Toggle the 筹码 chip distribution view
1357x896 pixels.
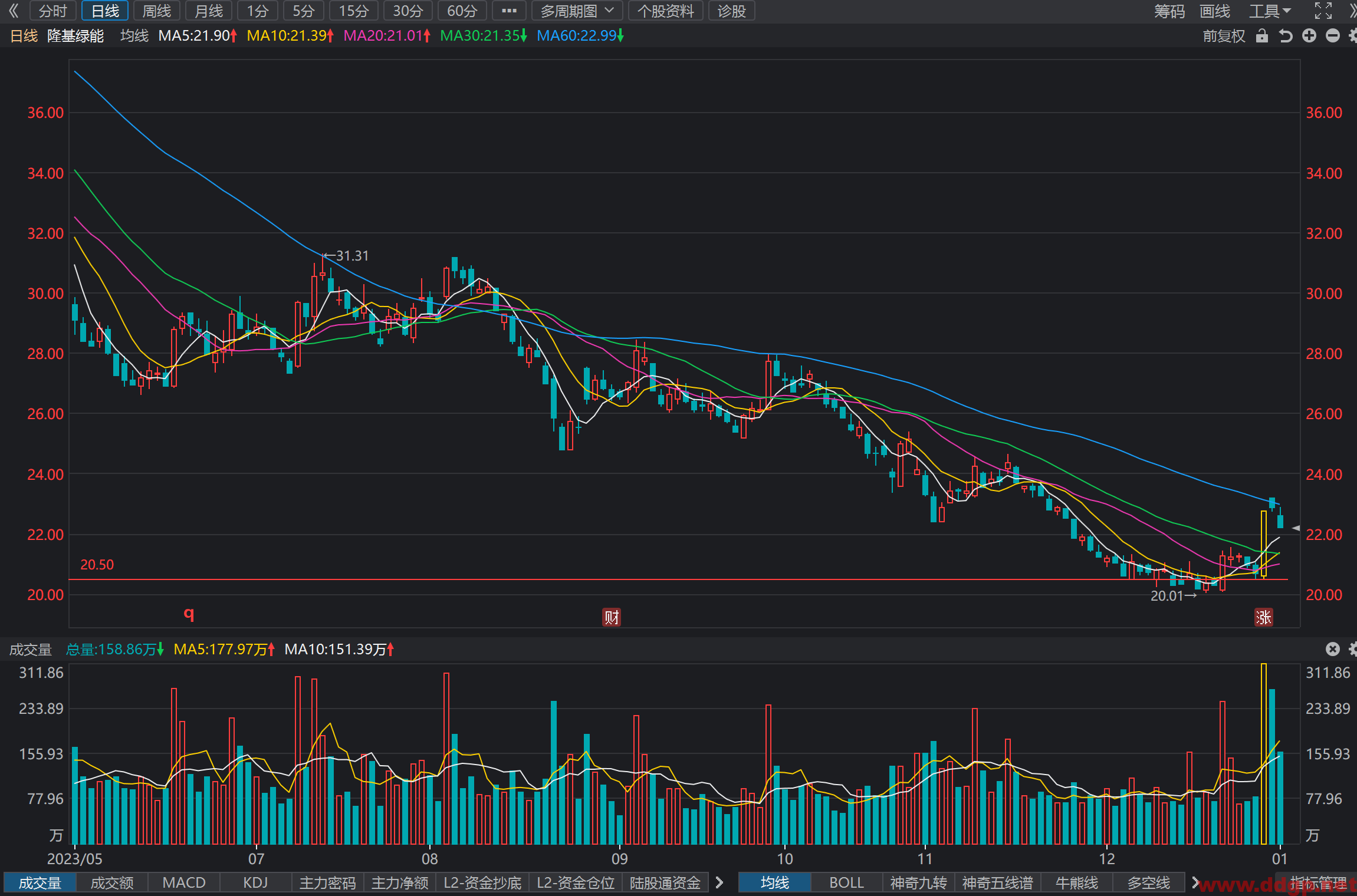[1169, 11]
